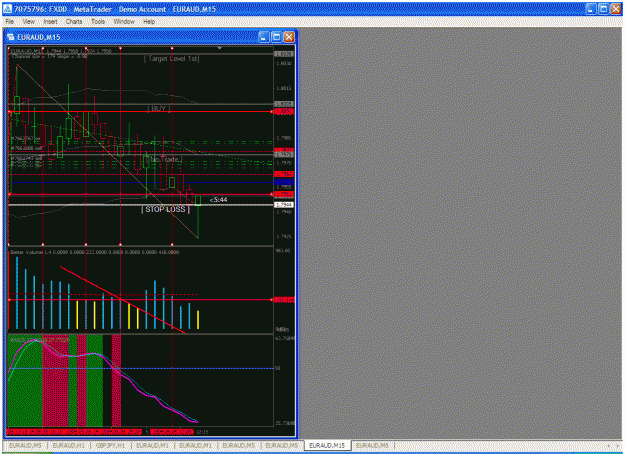Click the white current price label 1.7944

pos(284,205)
